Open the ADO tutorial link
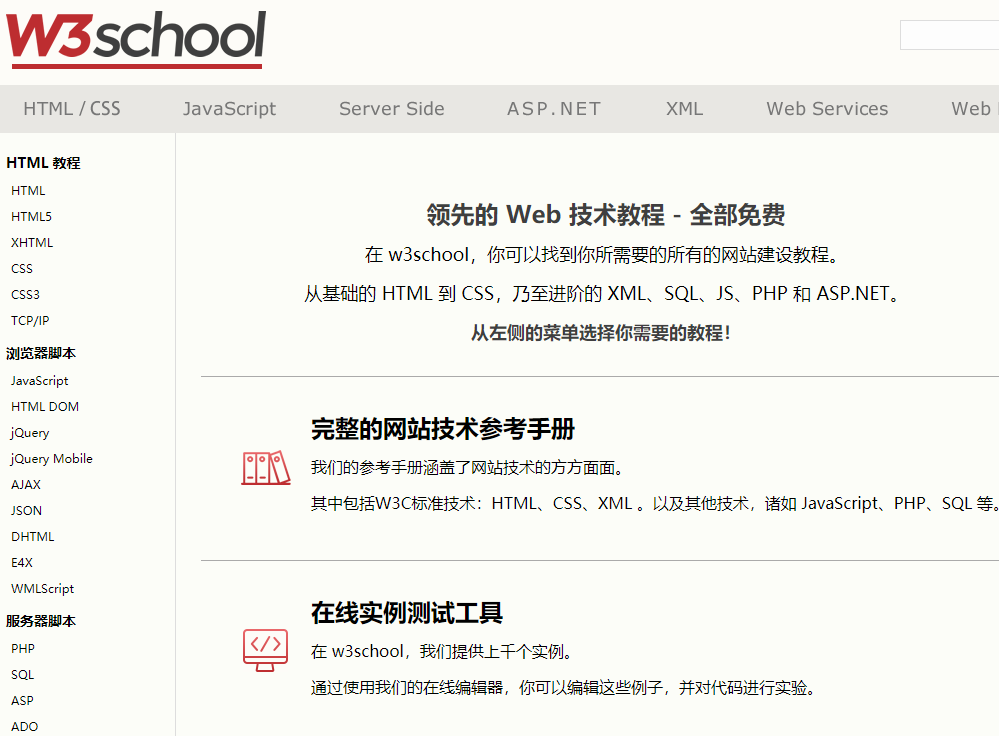 [24, 726]
